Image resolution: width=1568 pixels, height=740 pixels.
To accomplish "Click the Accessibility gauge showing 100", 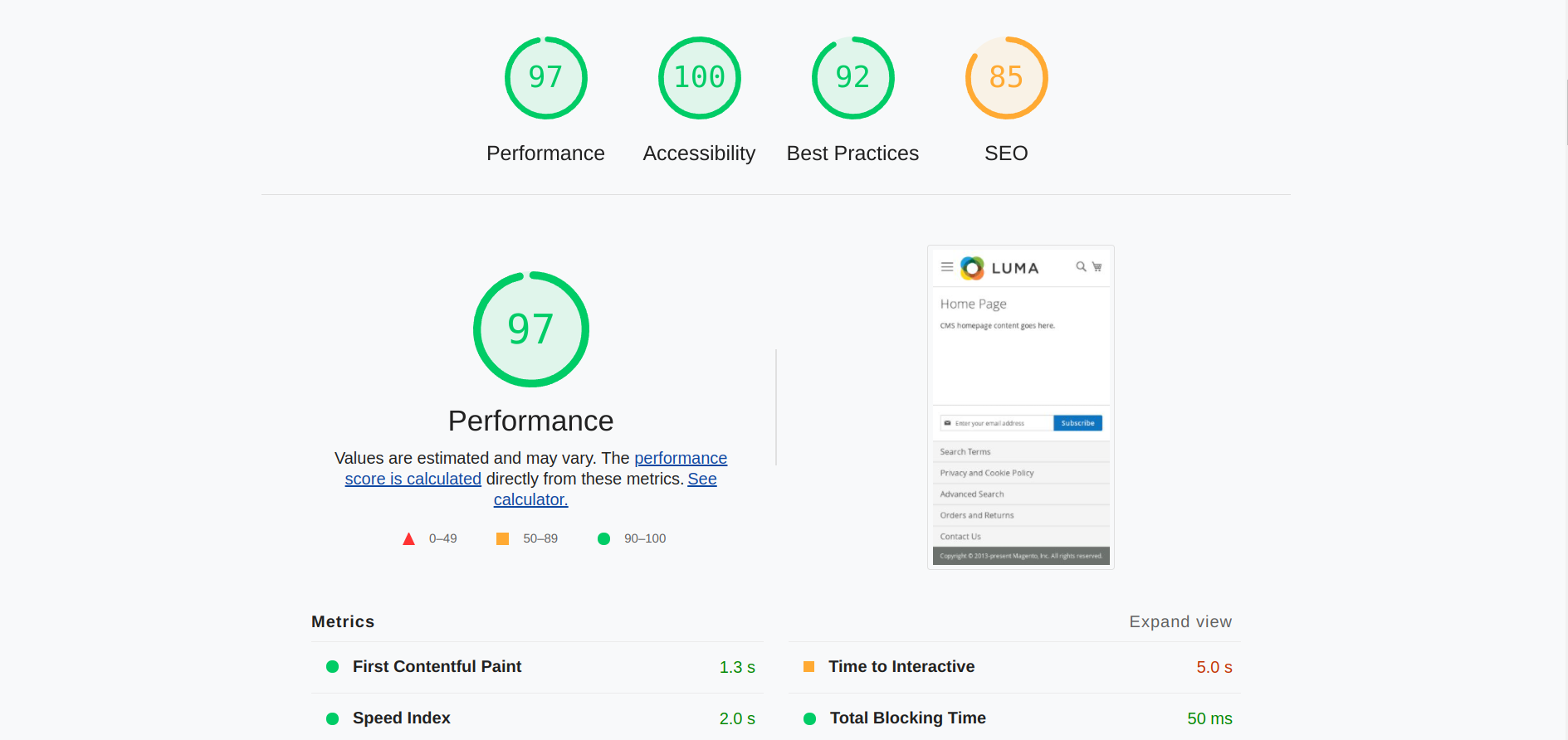I will (x=699, y=78).
